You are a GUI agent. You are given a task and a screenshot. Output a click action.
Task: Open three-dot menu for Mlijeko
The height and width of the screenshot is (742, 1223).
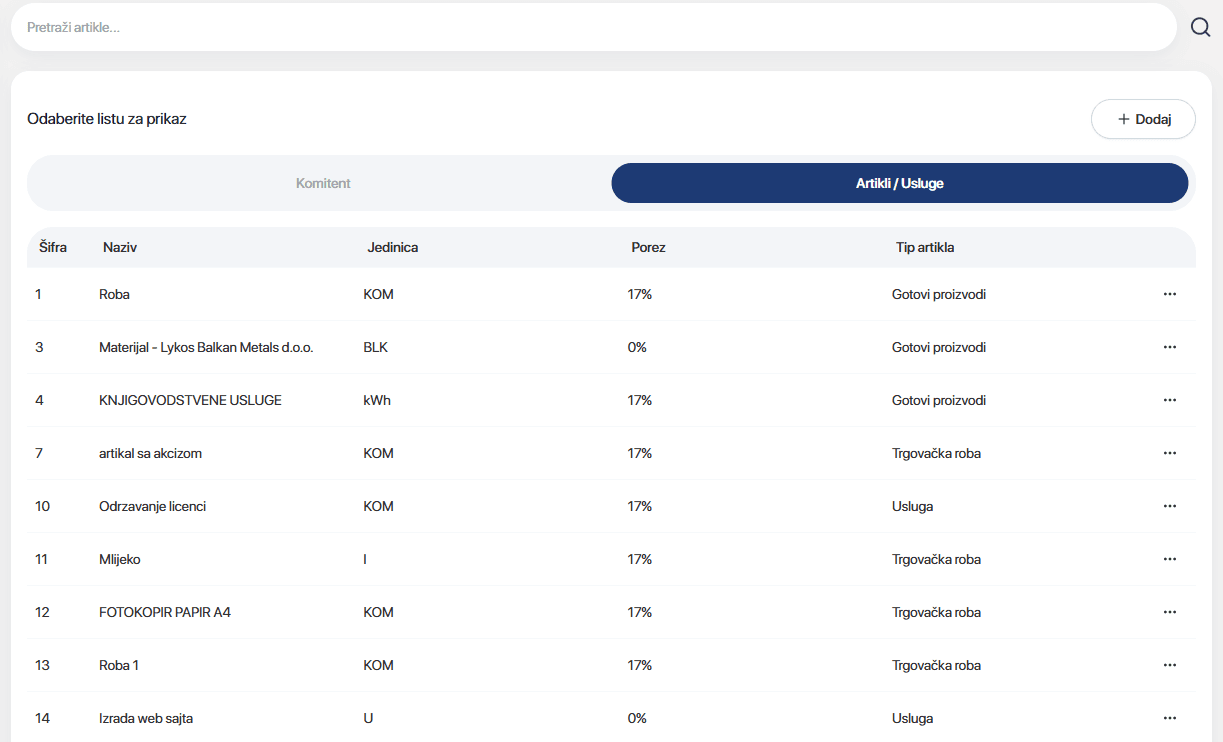coord(1170,559)
